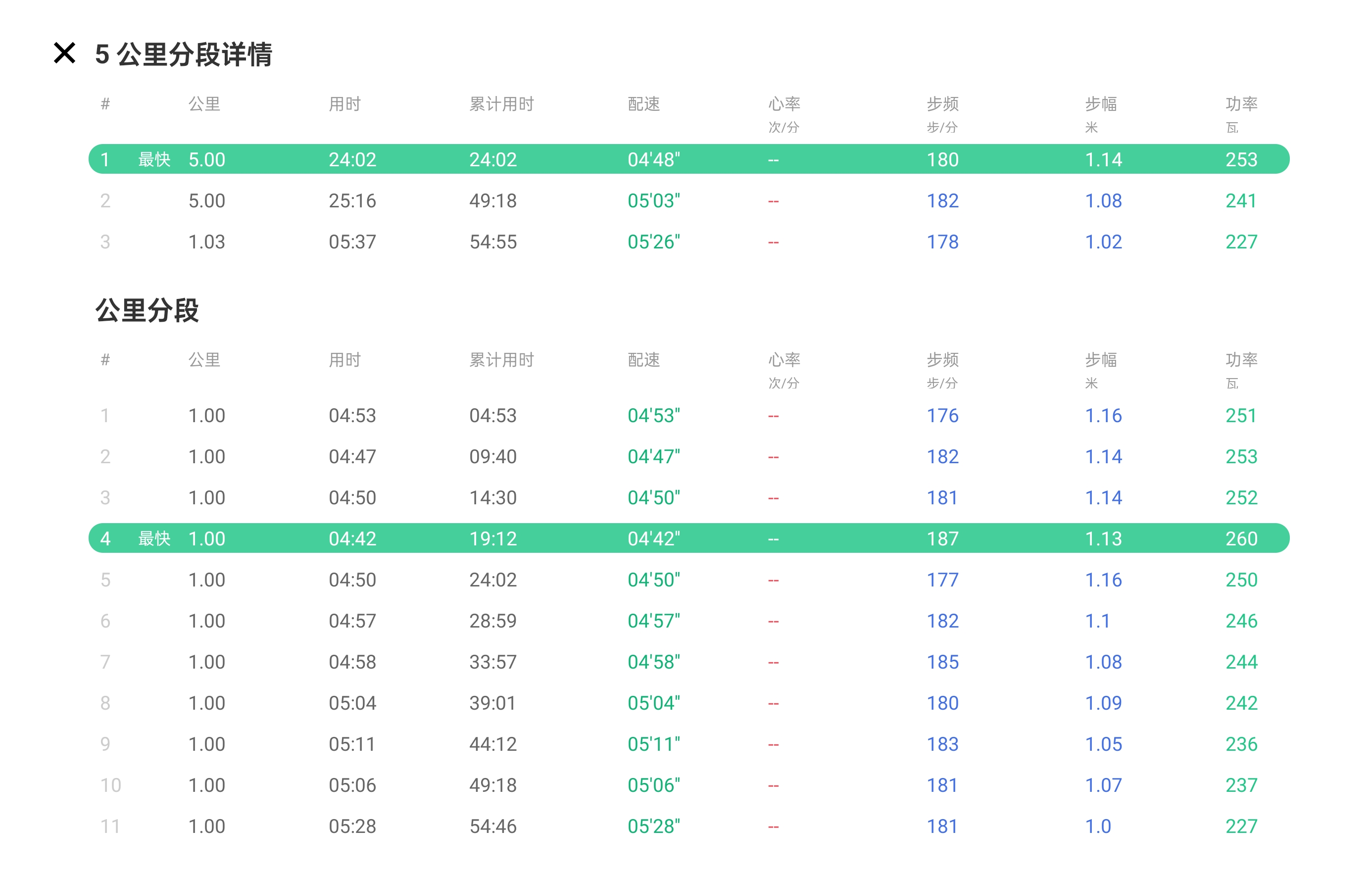Click pace 05'03" in second 5 km segment
Viewport: 1372px width, 875px height.
pyautogui.click(x=653, y=200)
